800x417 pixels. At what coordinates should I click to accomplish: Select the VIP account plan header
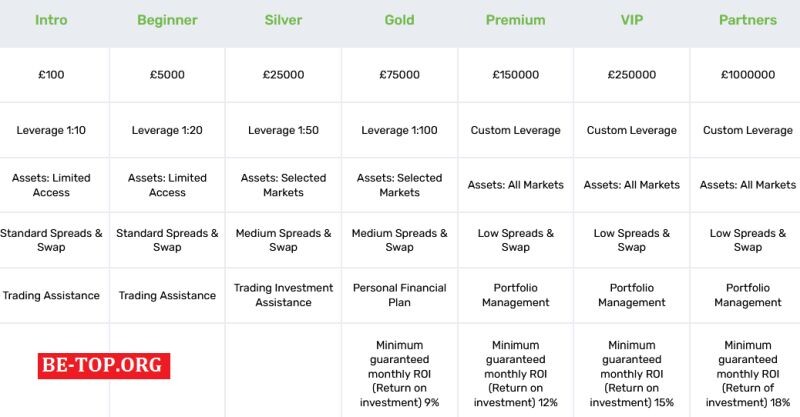pos(632,20)
